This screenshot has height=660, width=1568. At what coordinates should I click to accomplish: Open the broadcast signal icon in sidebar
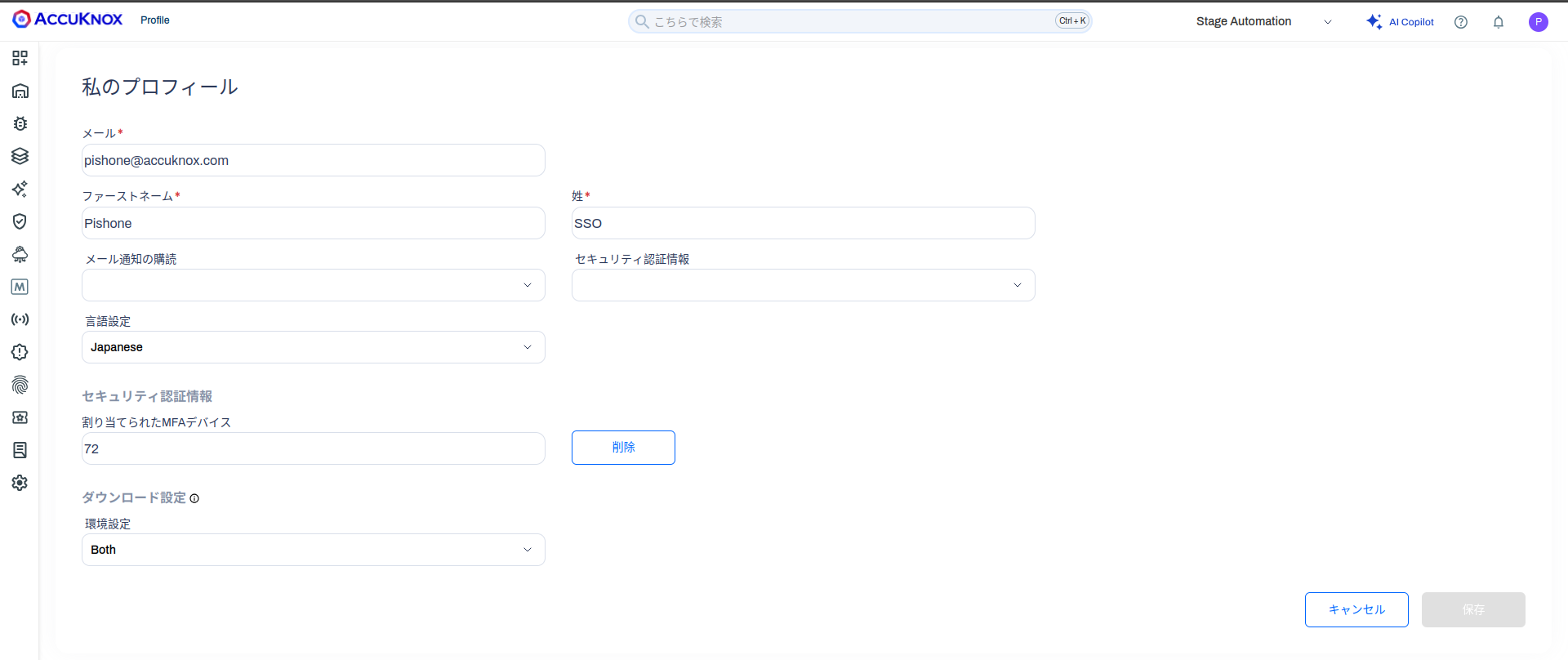[20, 319]
